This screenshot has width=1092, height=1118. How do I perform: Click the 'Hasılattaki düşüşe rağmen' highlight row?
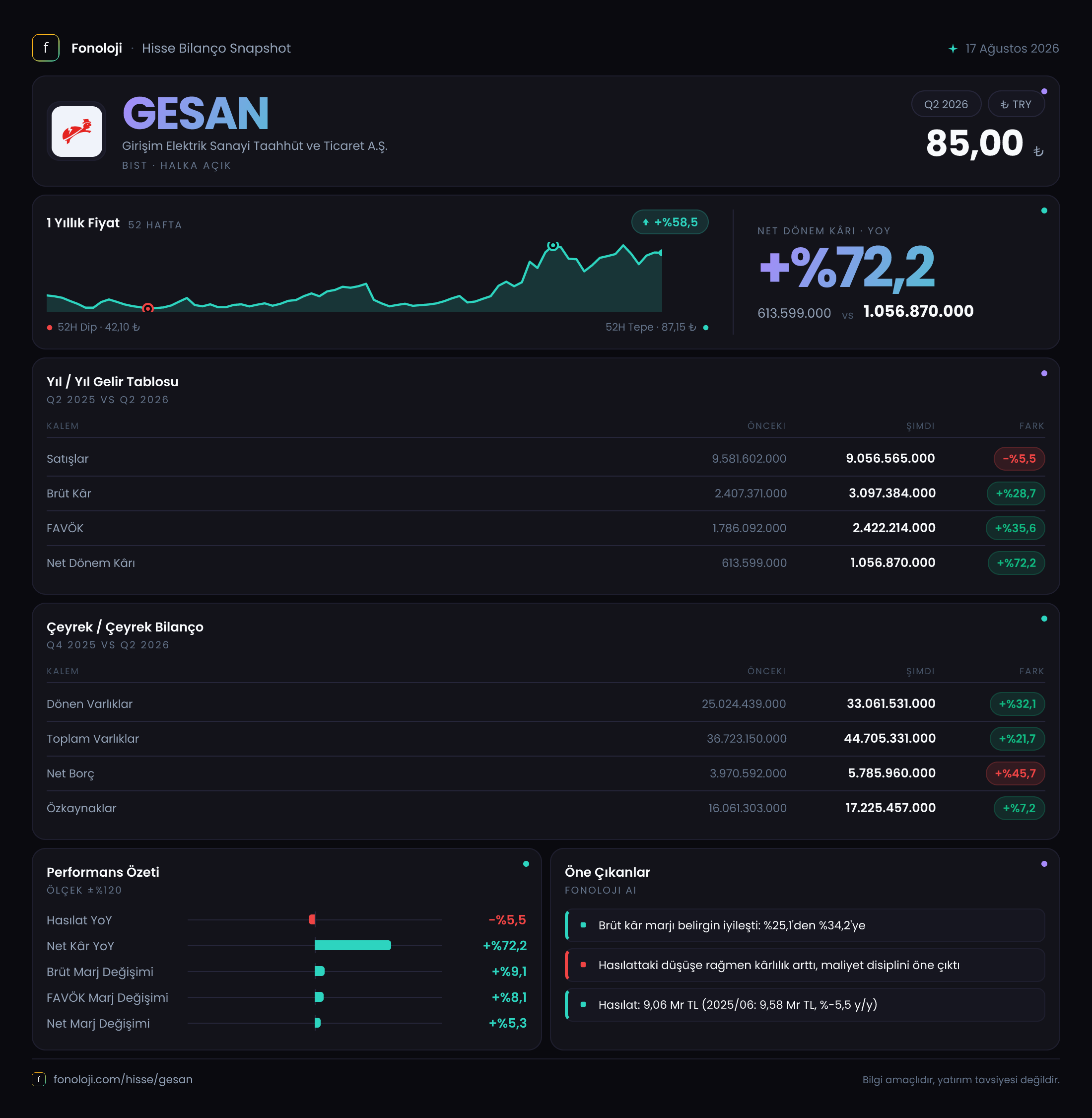(805, 965)
